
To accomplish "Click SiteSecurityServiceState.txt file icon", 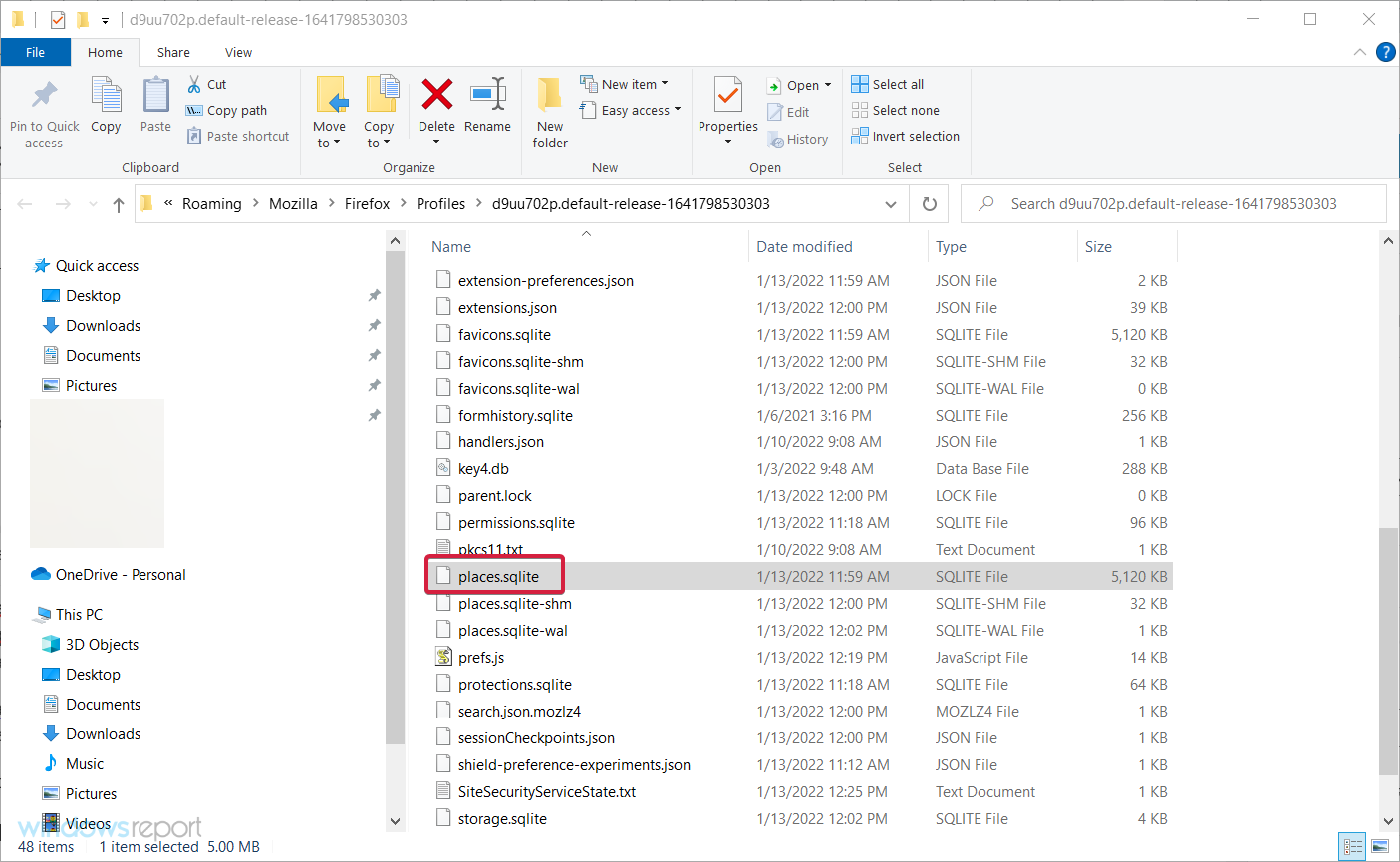I will coord(444,791).
